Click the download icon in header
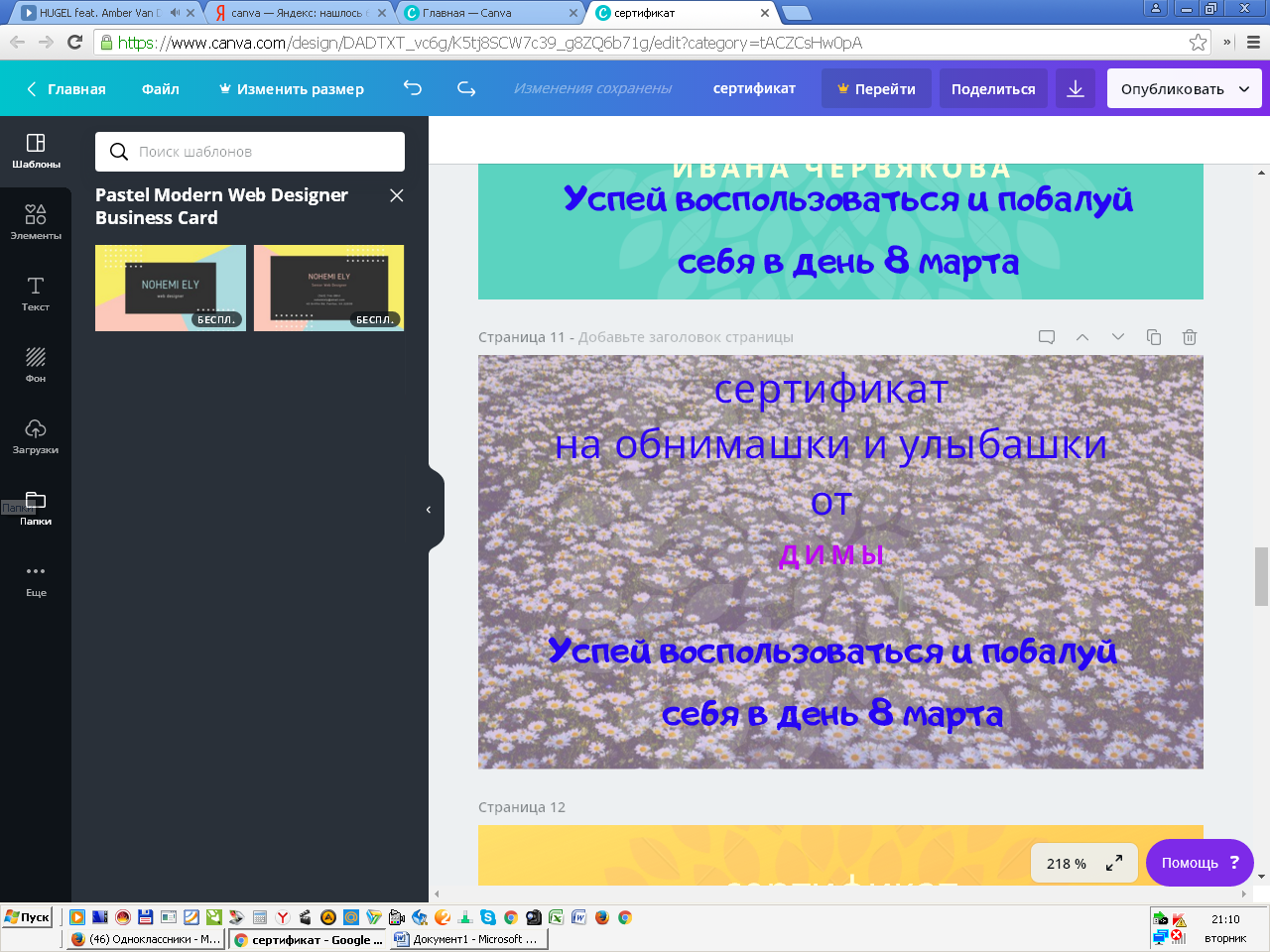Image resolution: width=1270 pixels, height=952 pixels. tap(1076, 88)
